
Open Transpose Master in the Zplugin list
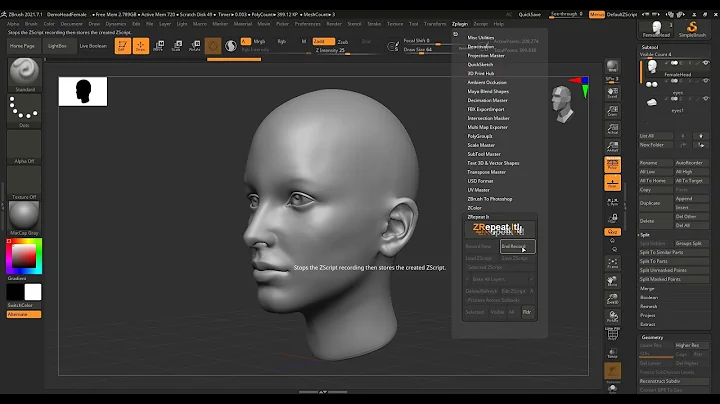(486, 172)
